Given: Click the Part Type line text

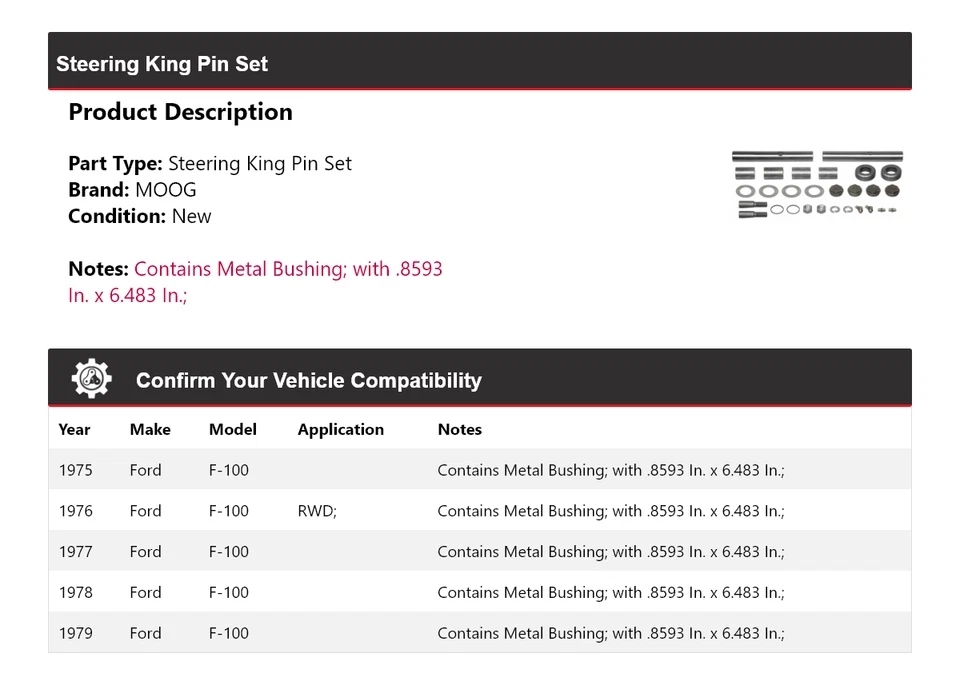Looking at the screenshot, I should click(x=210, y=164).
